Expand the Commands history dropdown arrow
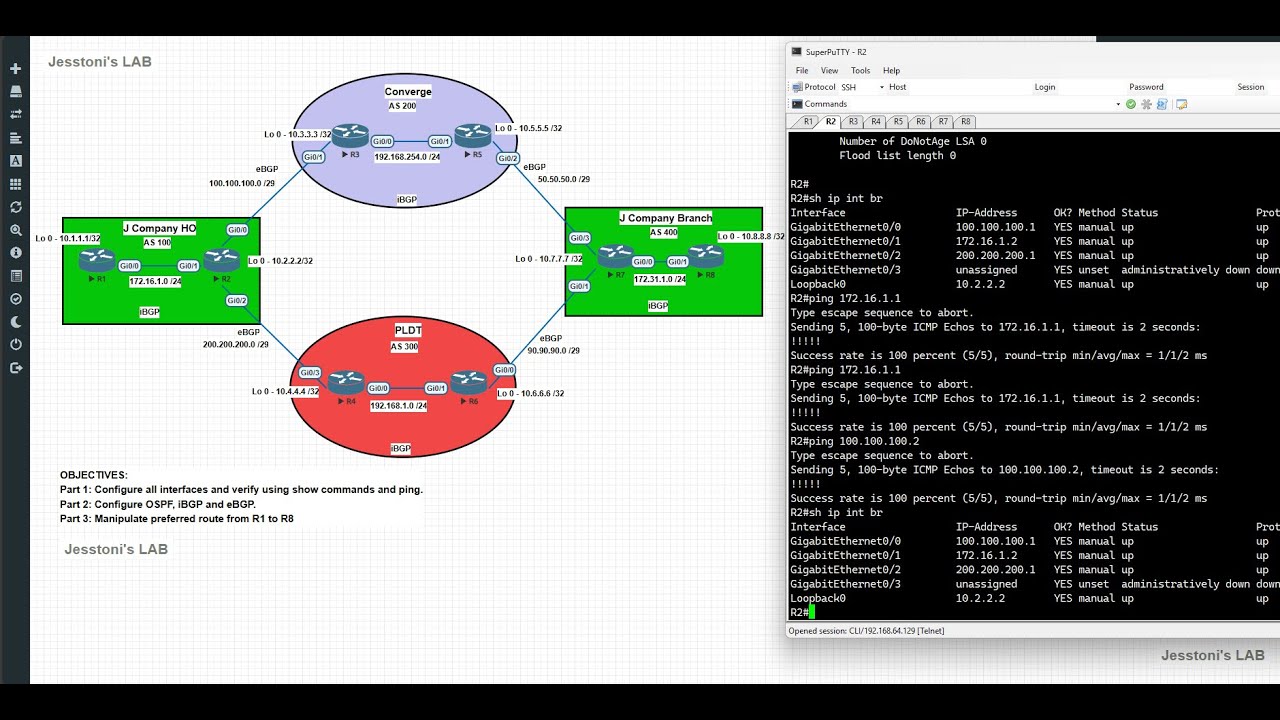 click(x=1118, y=104)
